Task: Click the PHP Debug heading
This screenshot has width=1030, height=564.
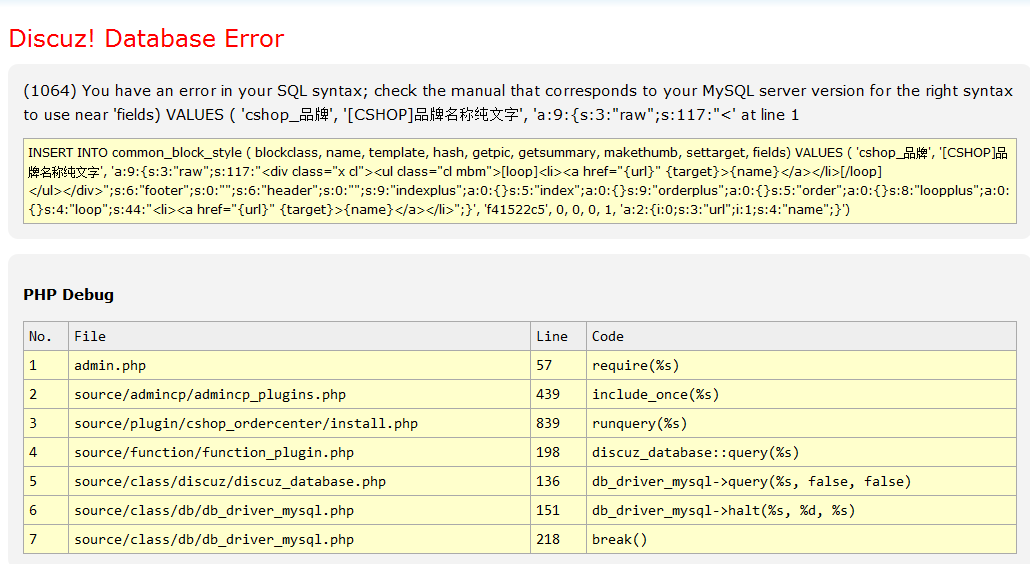Action: point(68,295)
